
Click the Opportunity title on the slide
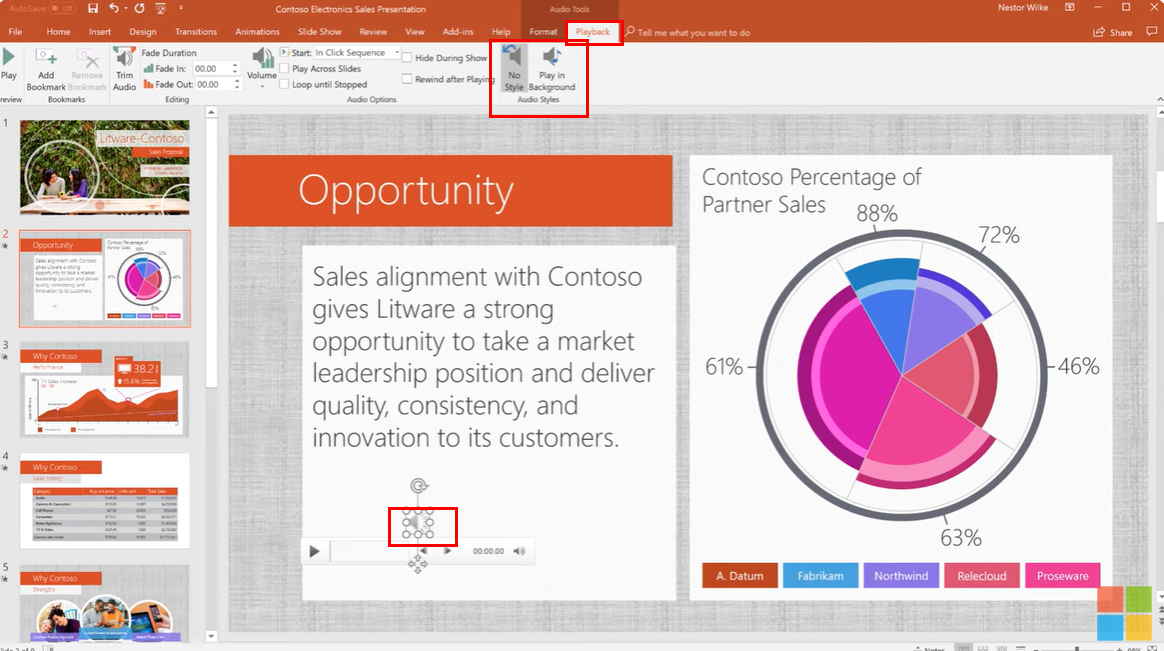pos(405,191)
